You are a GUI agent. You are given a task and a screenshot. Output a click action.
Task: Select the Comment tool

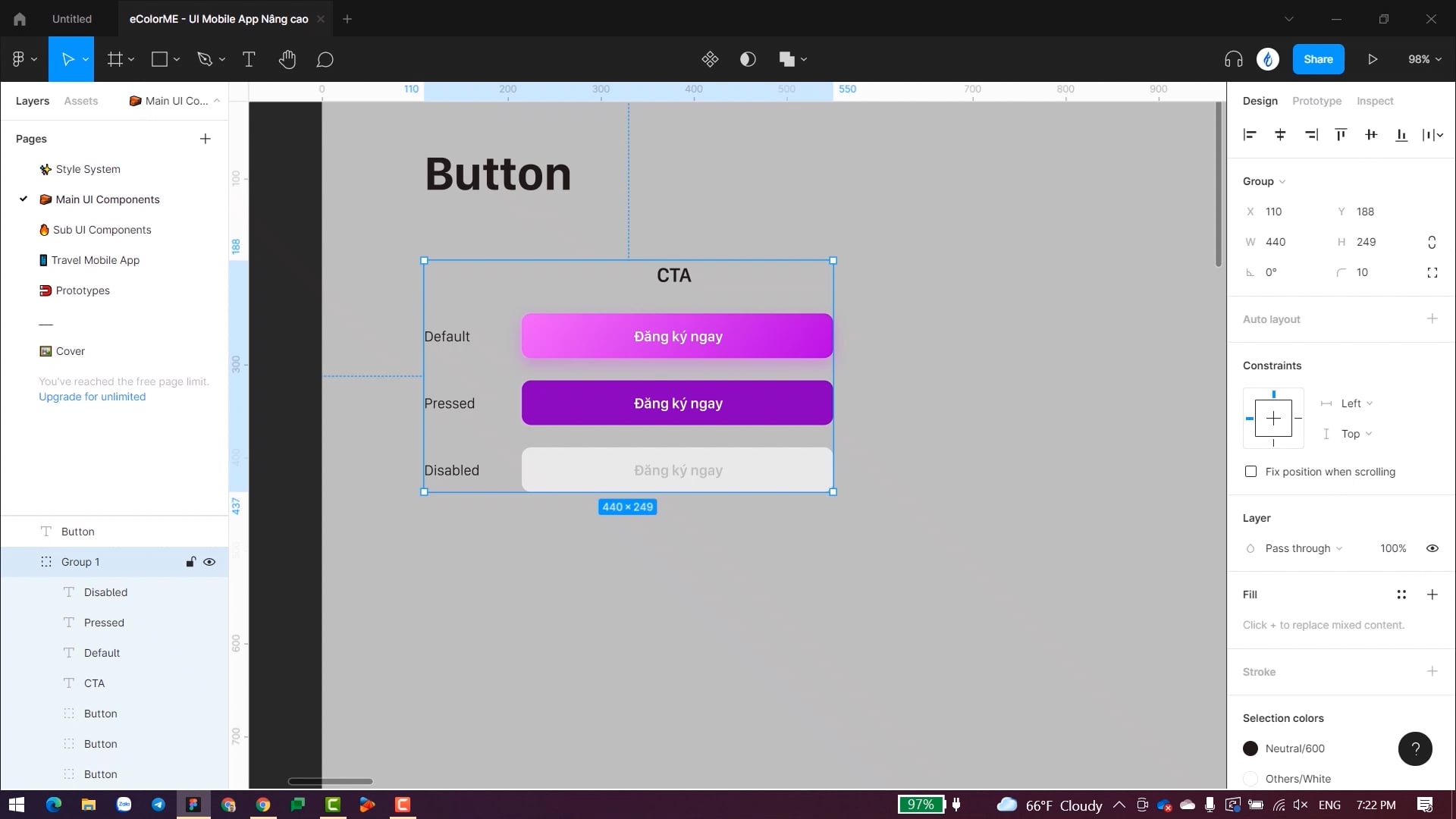point(325,59)
